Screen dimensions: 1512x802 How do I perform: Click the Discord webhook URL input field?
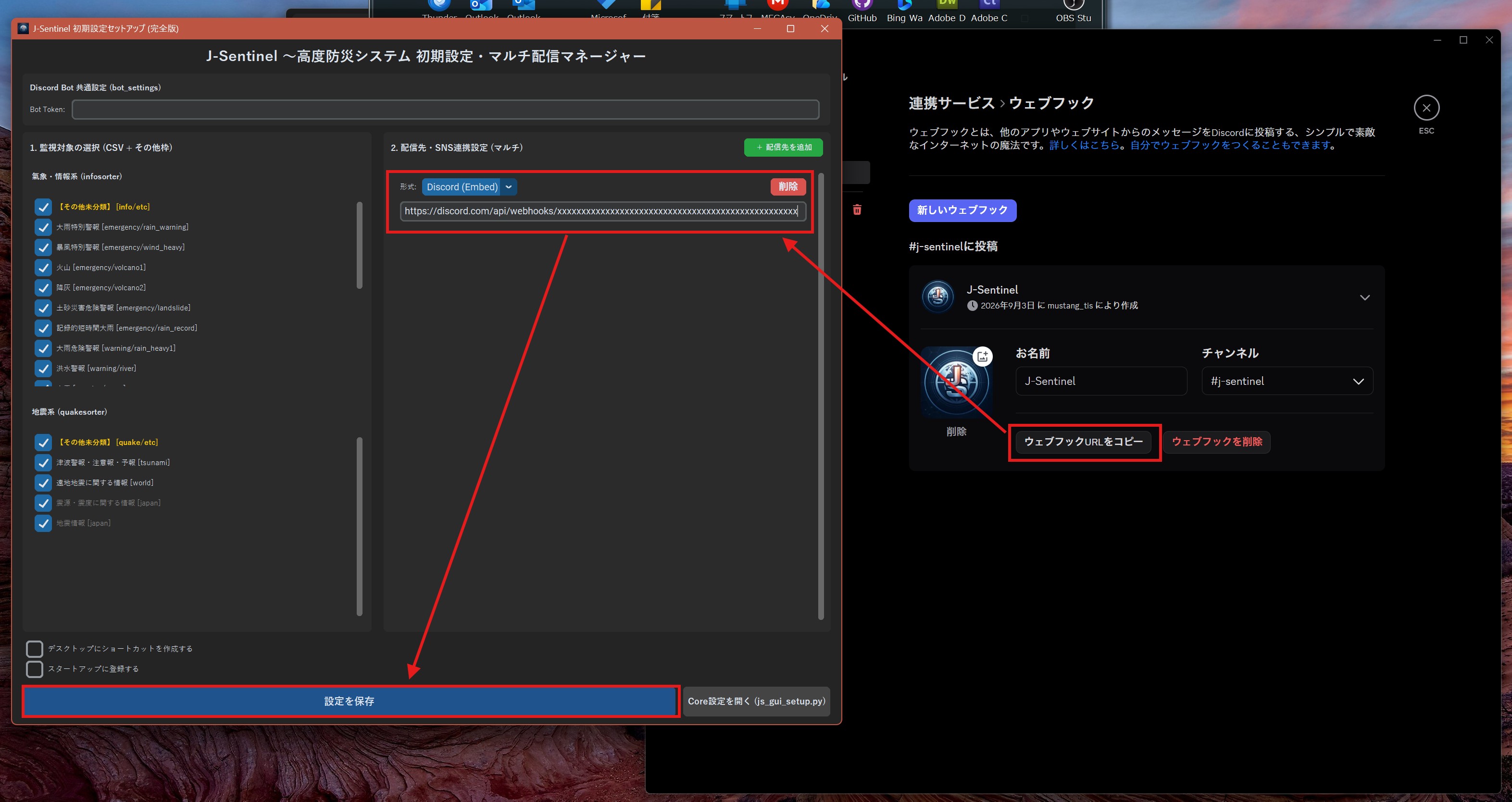(x=603, y=211)
